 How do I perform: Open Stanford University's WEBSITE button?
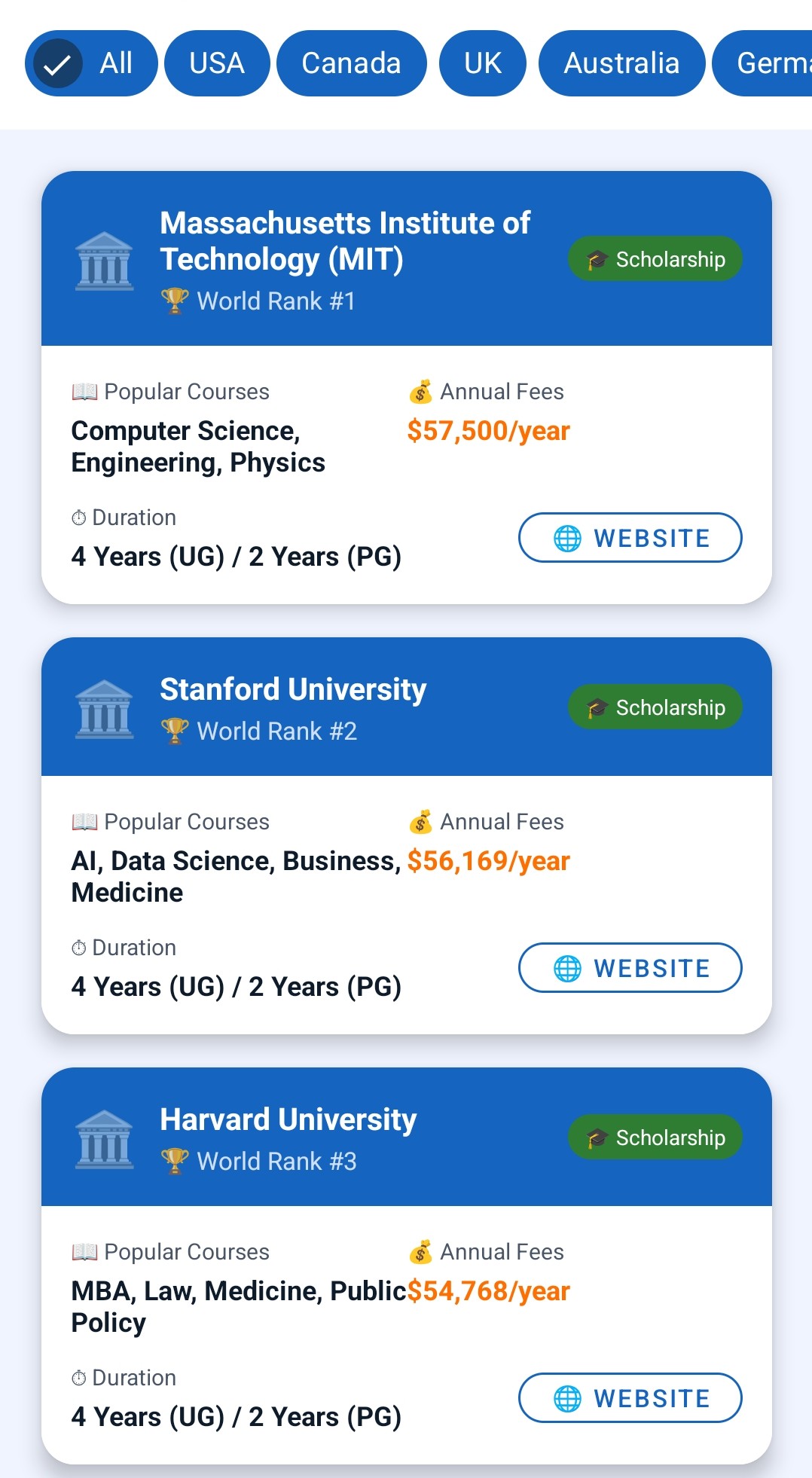(x=630, y=968)
